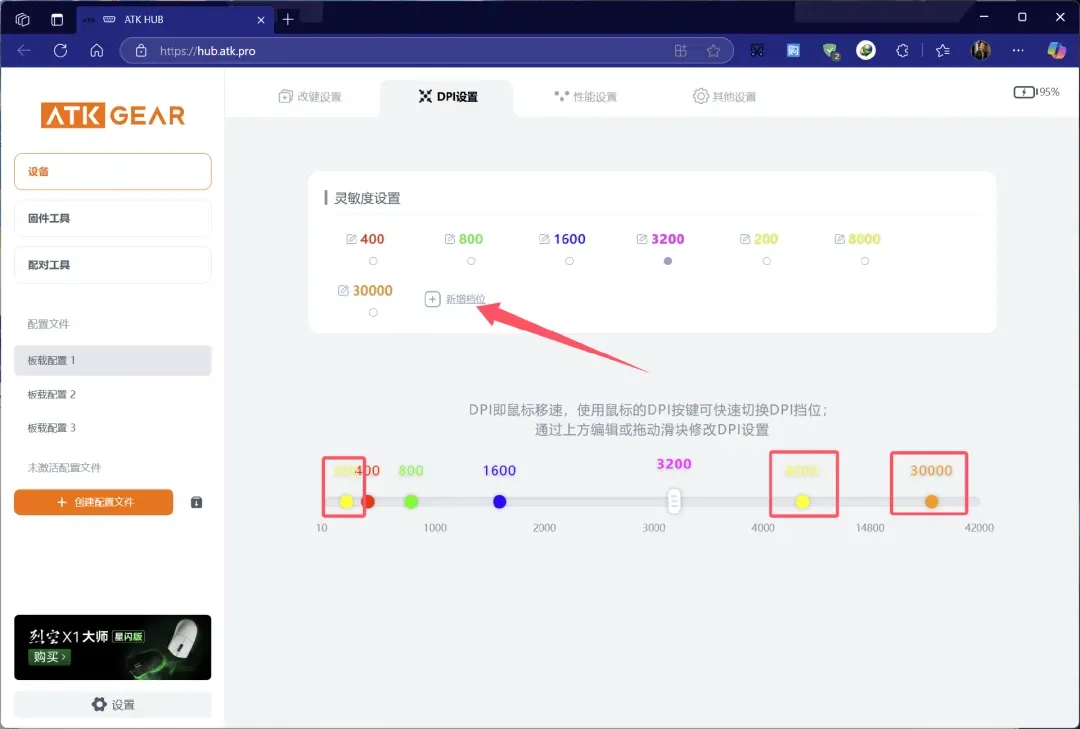Open the 固件工具 sidebar button
Viewport: 1080px width, 729px height.
[113, 218]
